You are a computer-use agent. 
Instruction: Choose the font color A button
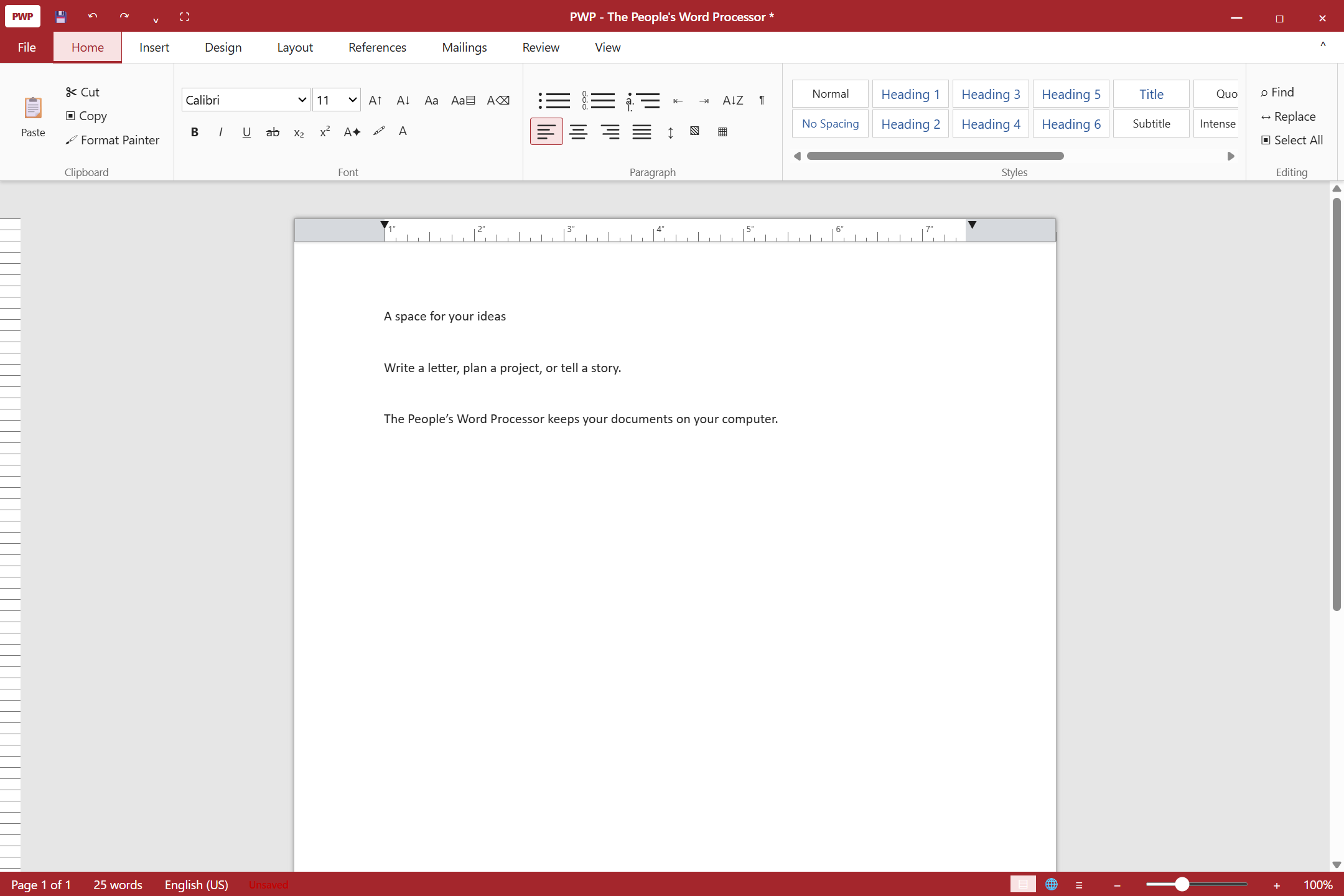tap(403, 131)
